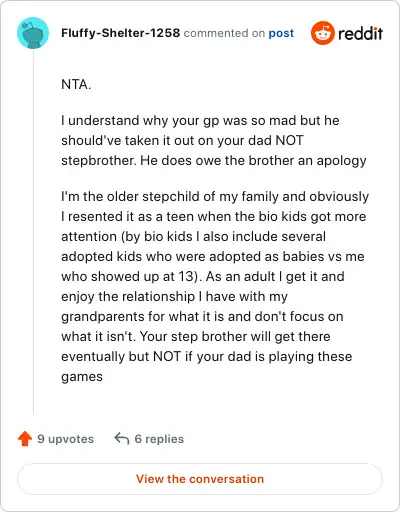
Task: Click the final word "games"
Action: (x=82, y=377)
